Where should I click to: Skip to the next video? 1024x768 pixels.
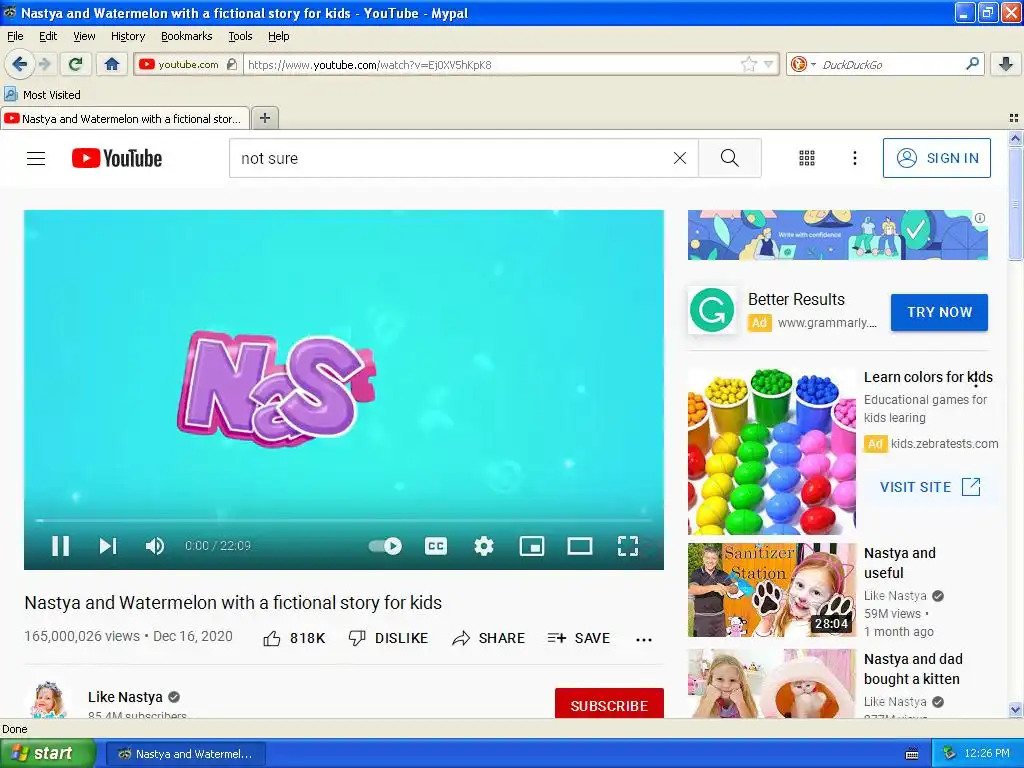[108, 546]
